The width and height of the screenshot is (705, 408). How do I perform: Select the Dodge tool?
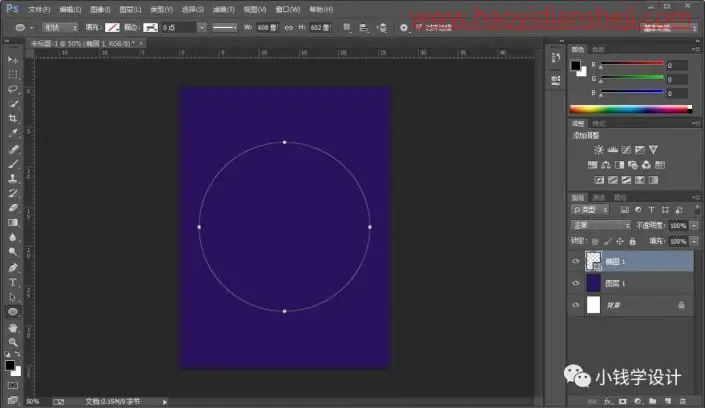pyautogui.click(x=13, y=252)
